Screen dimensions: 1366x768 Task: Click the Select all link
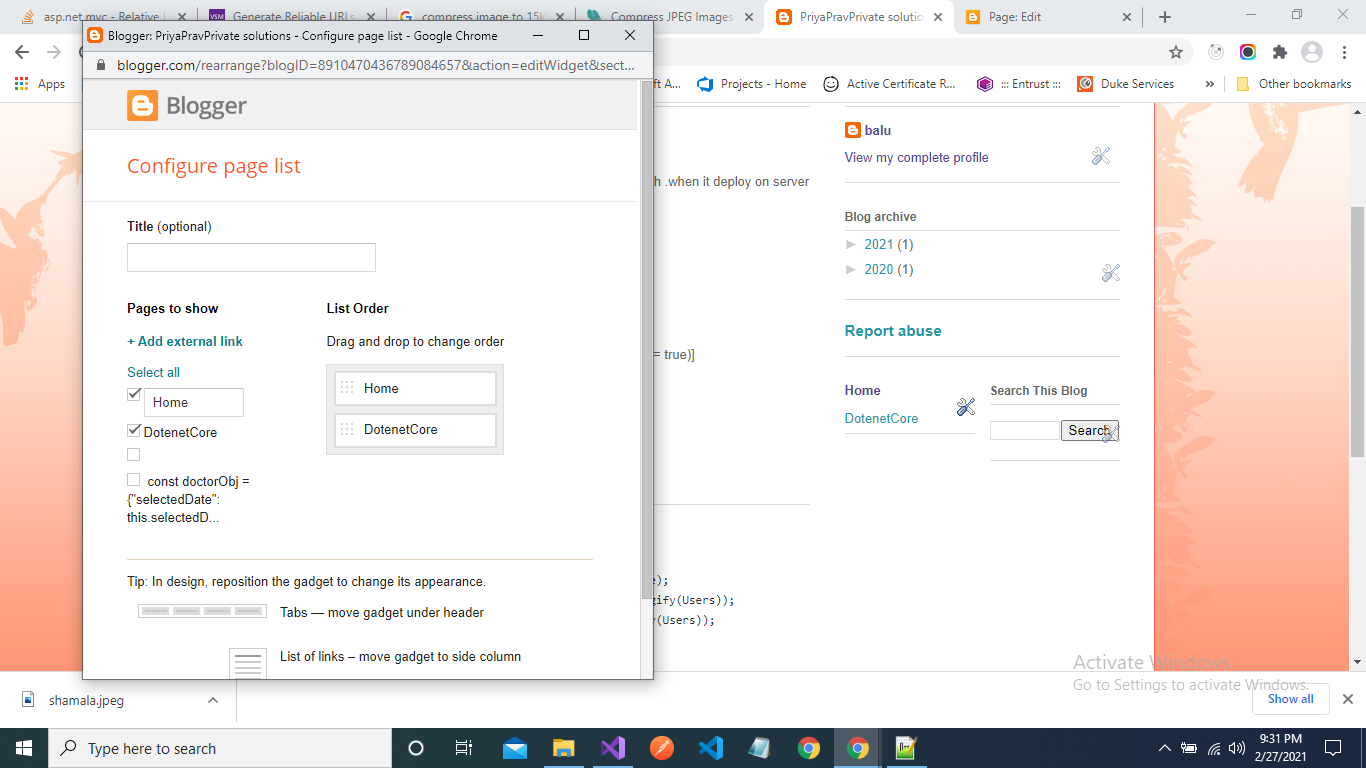click(153, 372)
